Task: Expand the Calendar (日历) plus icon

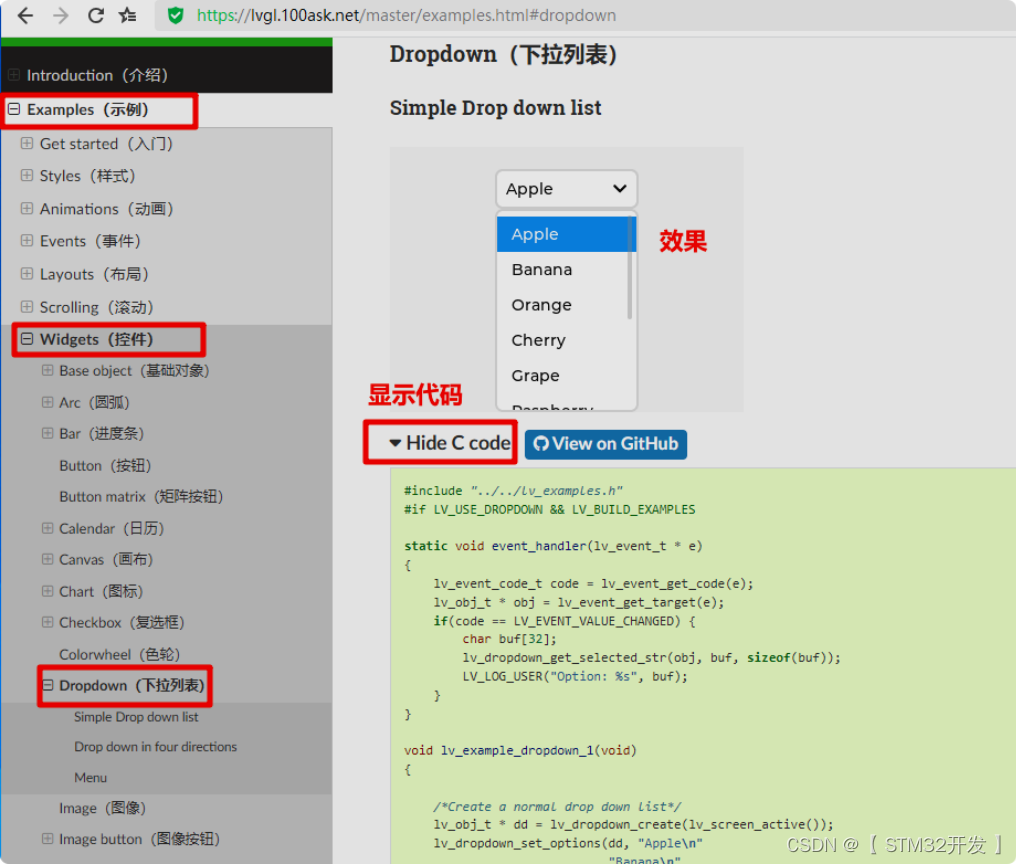Action: coord(47,528)
